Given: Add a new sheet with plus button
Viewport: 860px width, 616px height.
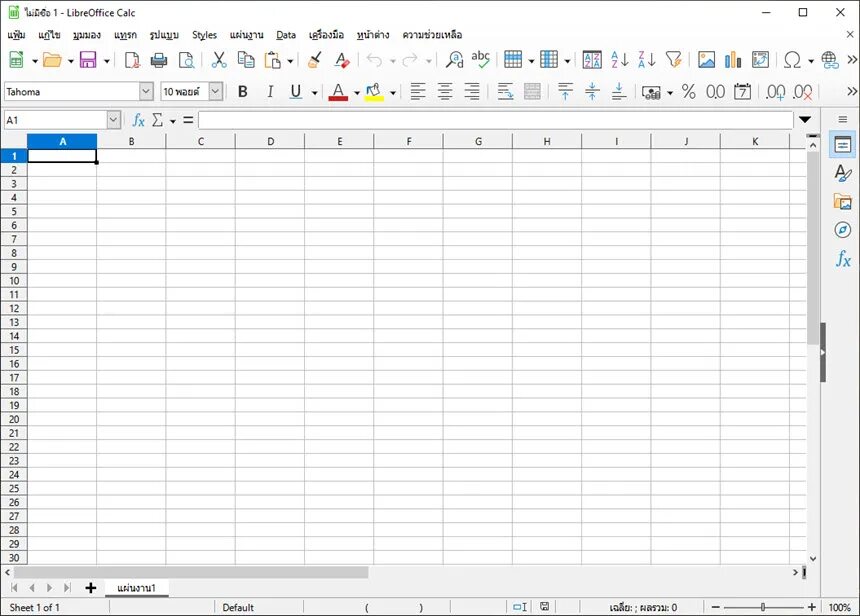Looking at the screenshot, I should tap(90, 587).
